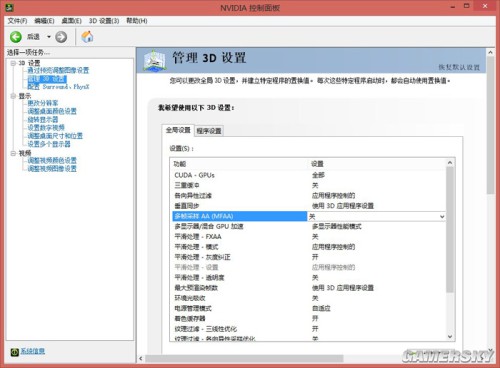Click the grey forward arrow icon

(x=61, y=37)
